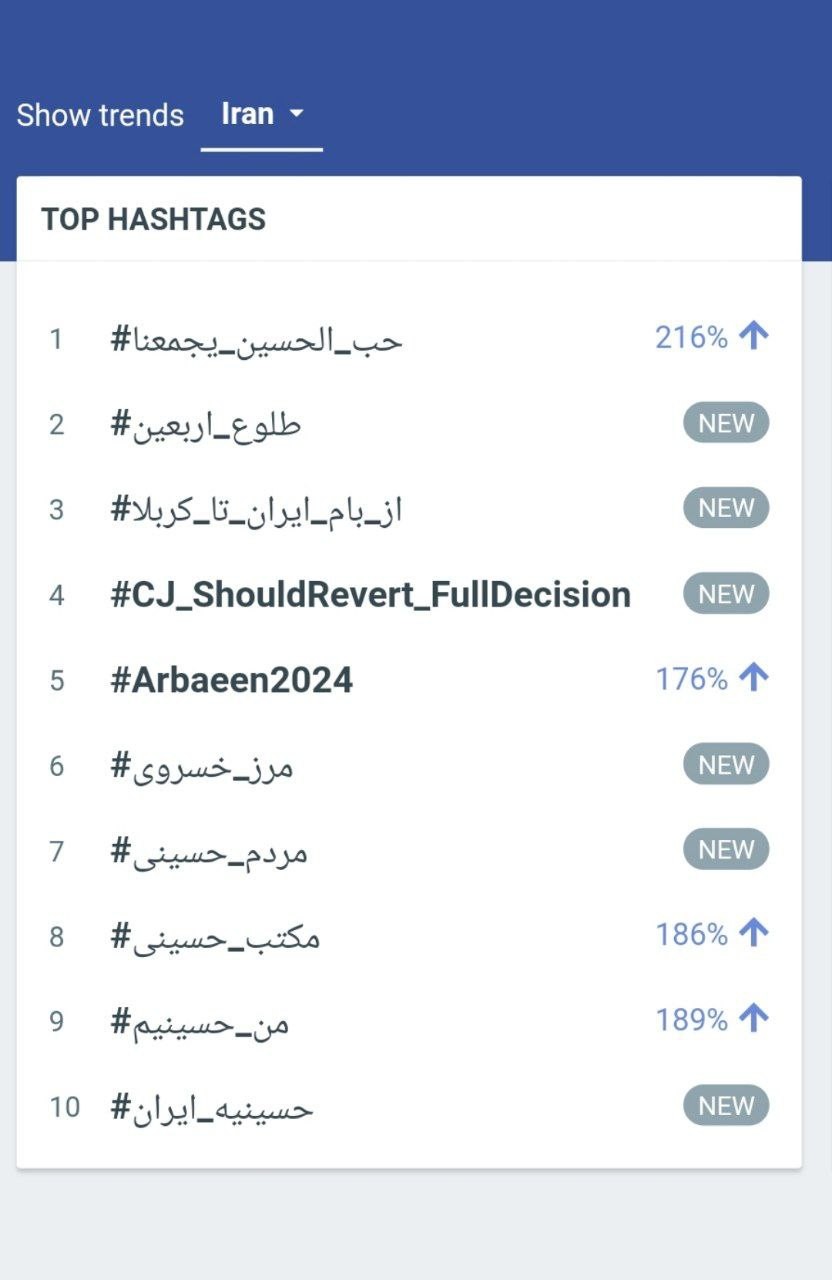Click NEW badge on rank 2 hashtag
Image resolution: width=832 pixels, height=1280 pixels.
click(x=726, y=423)
